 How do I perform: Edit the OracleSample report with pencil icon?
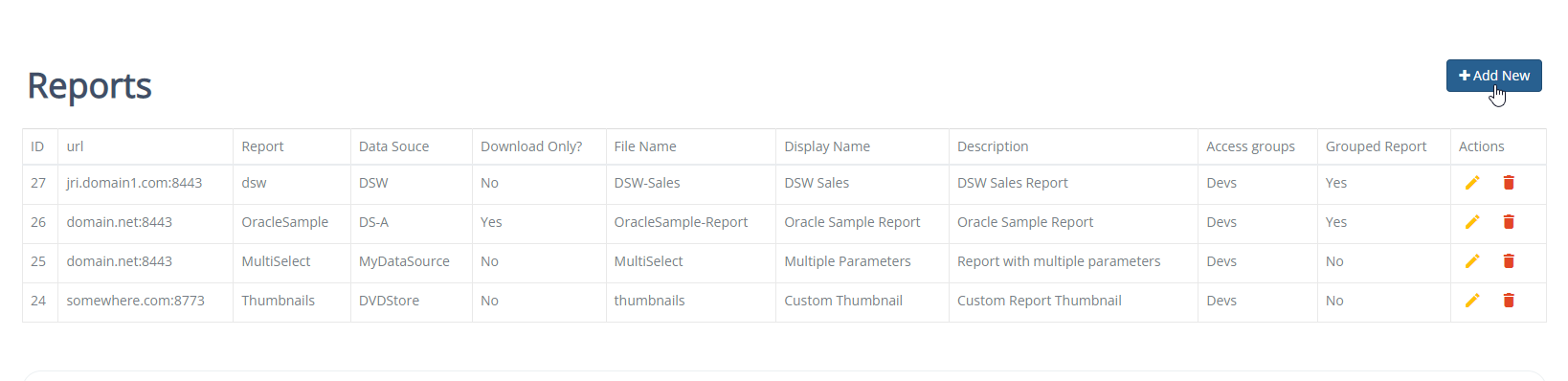pos(1472,222)
